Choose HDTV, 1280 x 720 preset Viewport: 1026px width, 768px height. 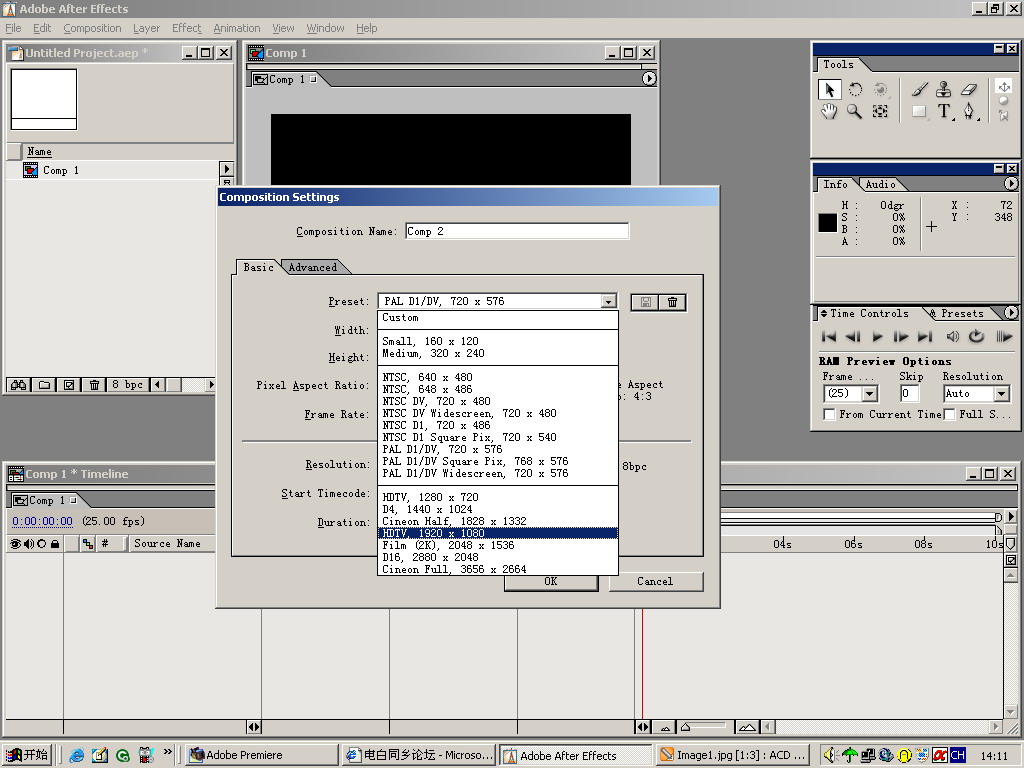(x=430, y=497)
